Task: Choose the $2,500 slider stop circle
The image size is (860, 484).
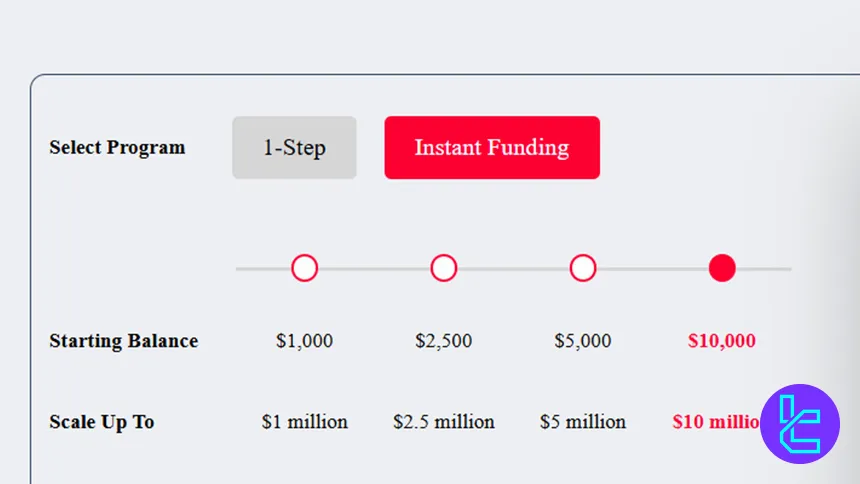Action: click(444, 268)
